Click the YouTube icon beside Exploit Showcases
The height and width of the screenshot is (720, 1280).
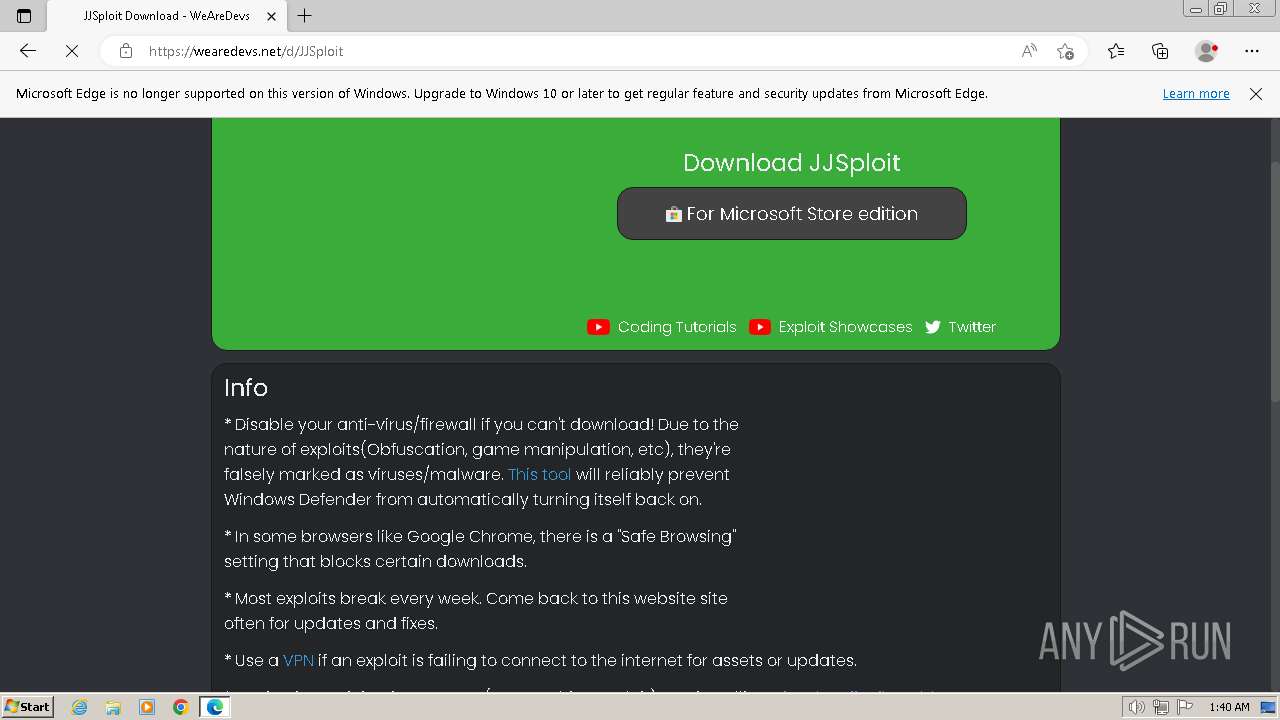coord(760,327)
